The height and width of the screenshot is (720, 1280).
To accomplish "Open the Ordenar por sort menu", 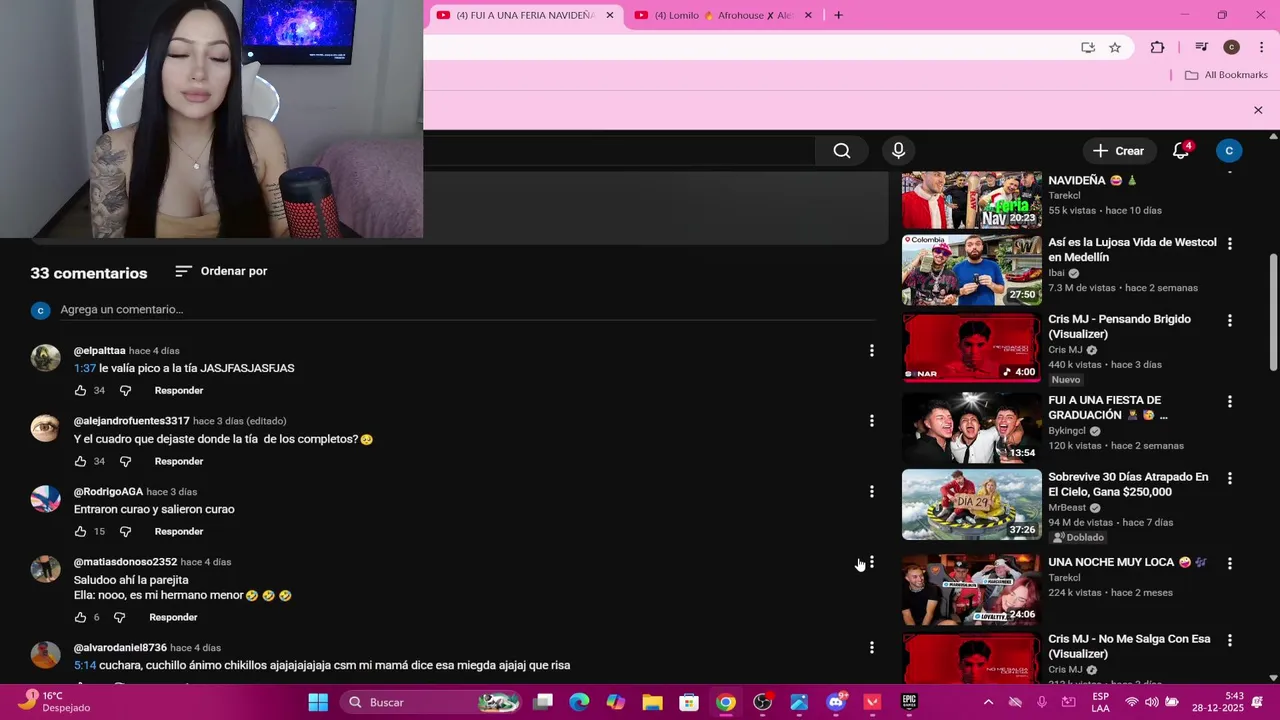I will (x=221, y=271).
